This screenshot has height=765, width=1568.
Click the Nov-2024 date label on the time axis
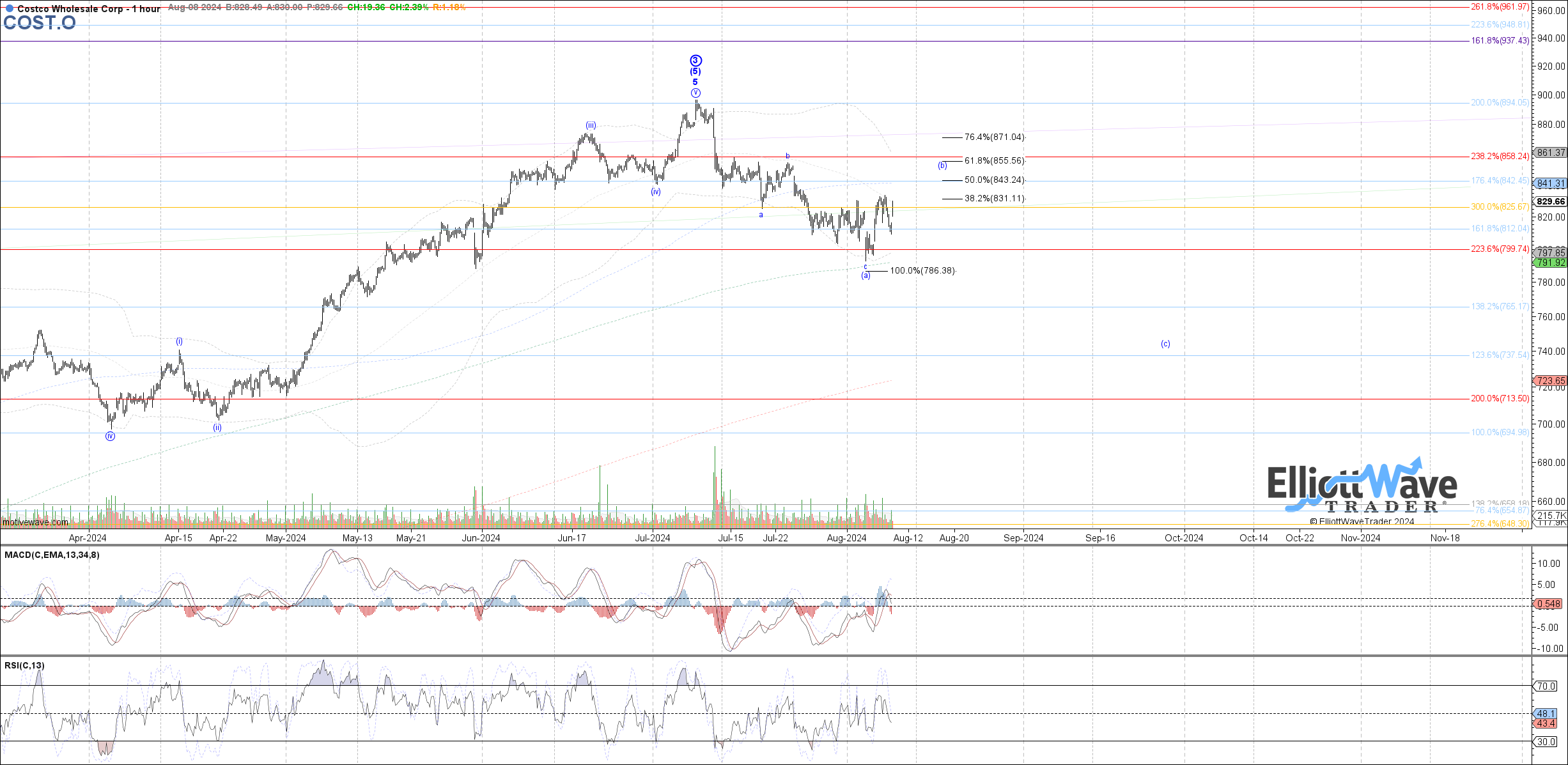(x=1360, y=538)
